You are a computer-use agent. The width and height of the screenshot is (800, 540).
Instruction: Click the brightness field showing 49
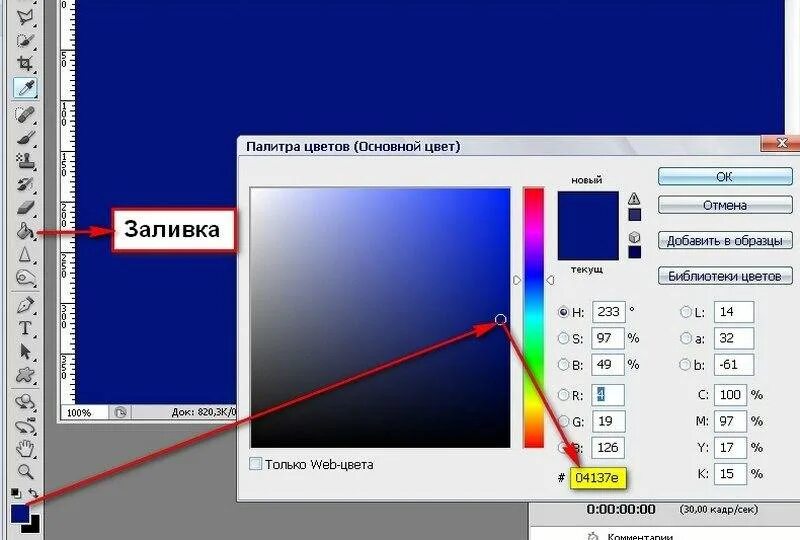608,364
